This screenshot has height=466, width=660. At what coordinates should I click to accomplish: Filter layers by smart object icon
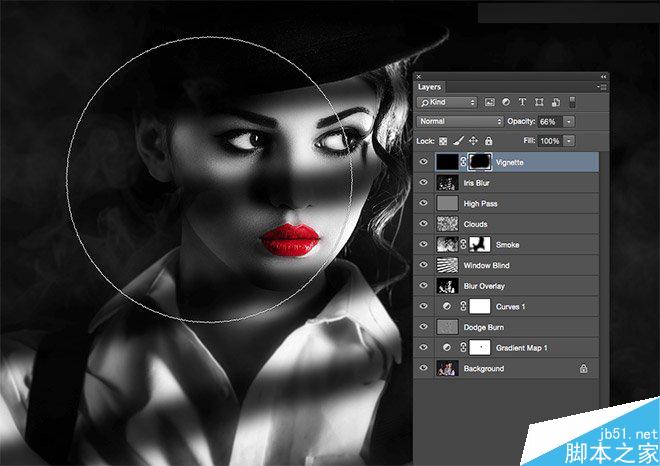click(x=556, y=102)
